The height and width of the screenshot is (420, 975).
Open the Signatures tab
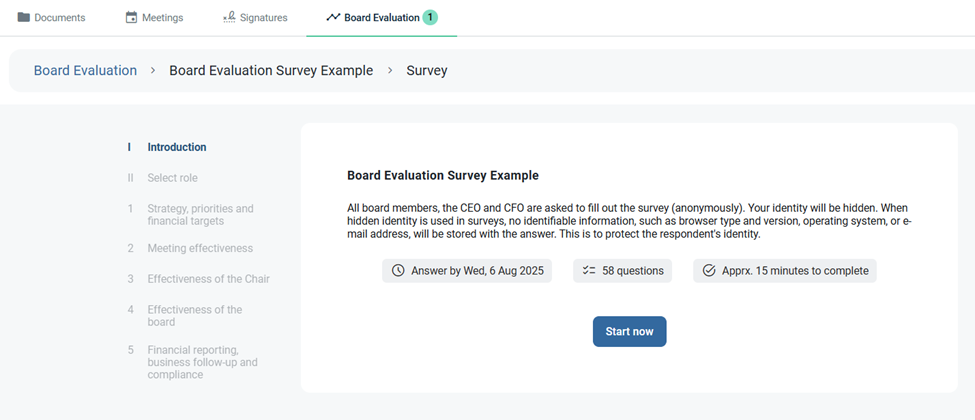click(255, 17)
